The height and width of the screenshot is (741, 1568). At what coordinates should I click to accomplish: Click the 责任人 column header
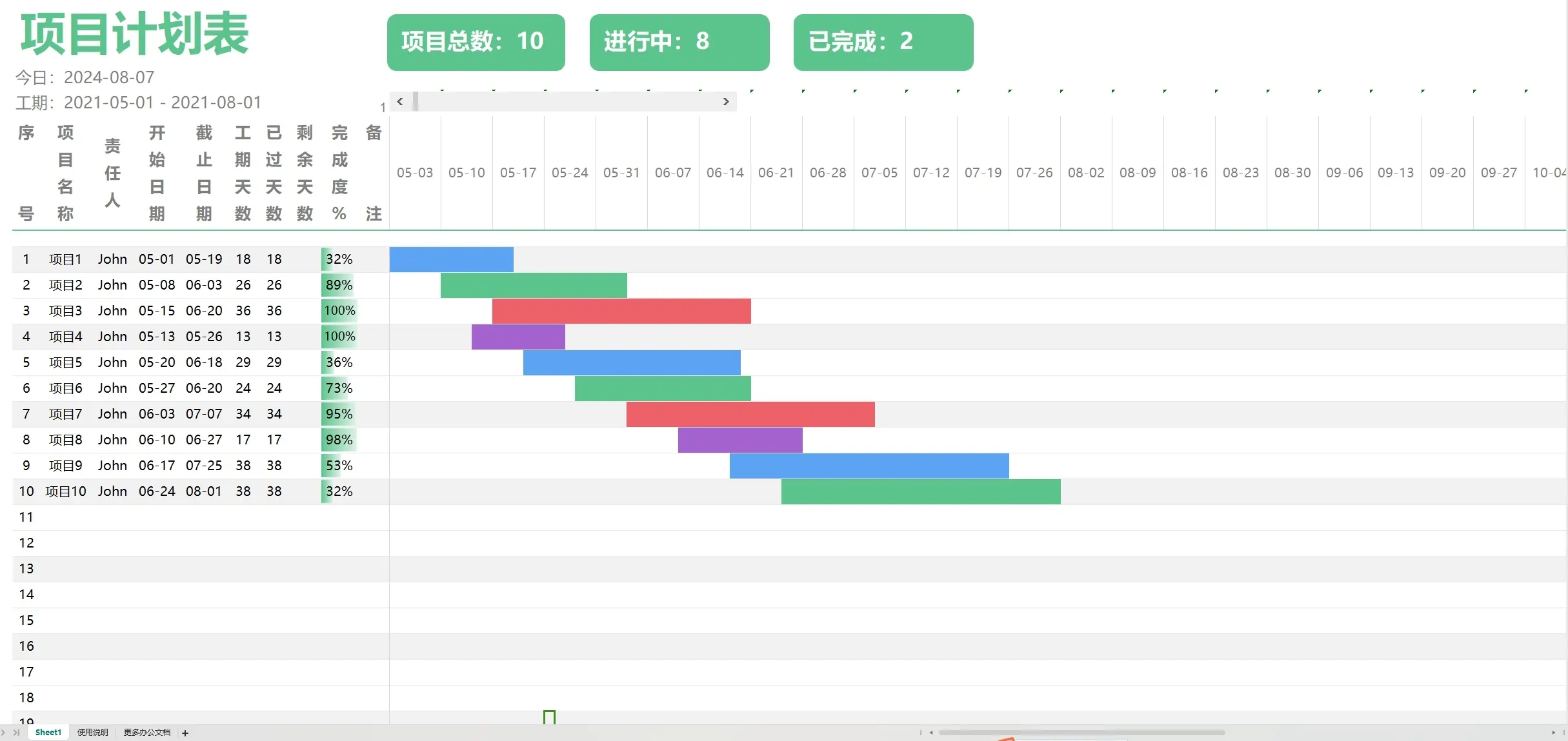[112, 173]
